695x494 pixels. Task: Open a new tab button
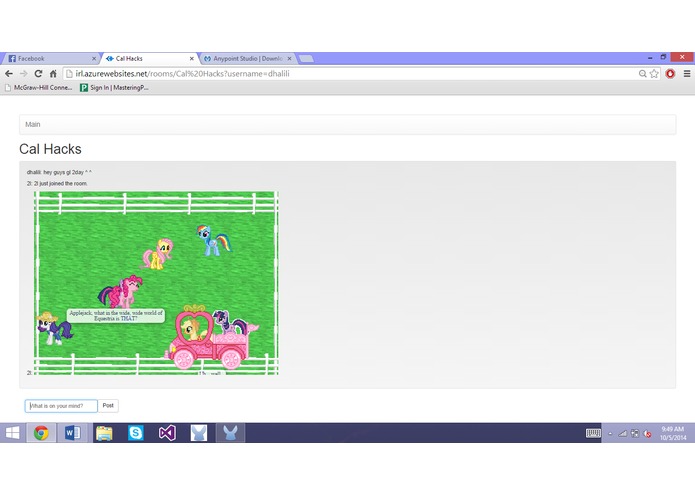coord(306,58)
